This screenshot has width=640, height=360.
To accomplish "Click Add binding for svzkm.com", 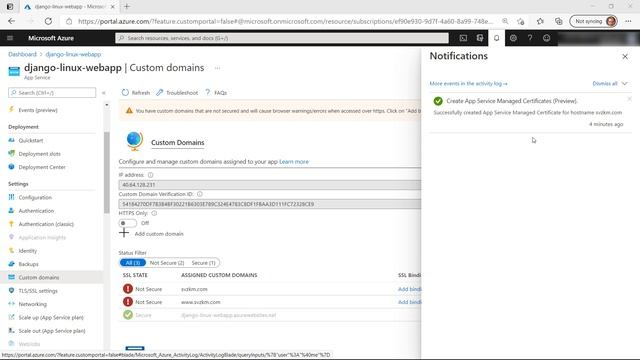I will tap(409, 289).
